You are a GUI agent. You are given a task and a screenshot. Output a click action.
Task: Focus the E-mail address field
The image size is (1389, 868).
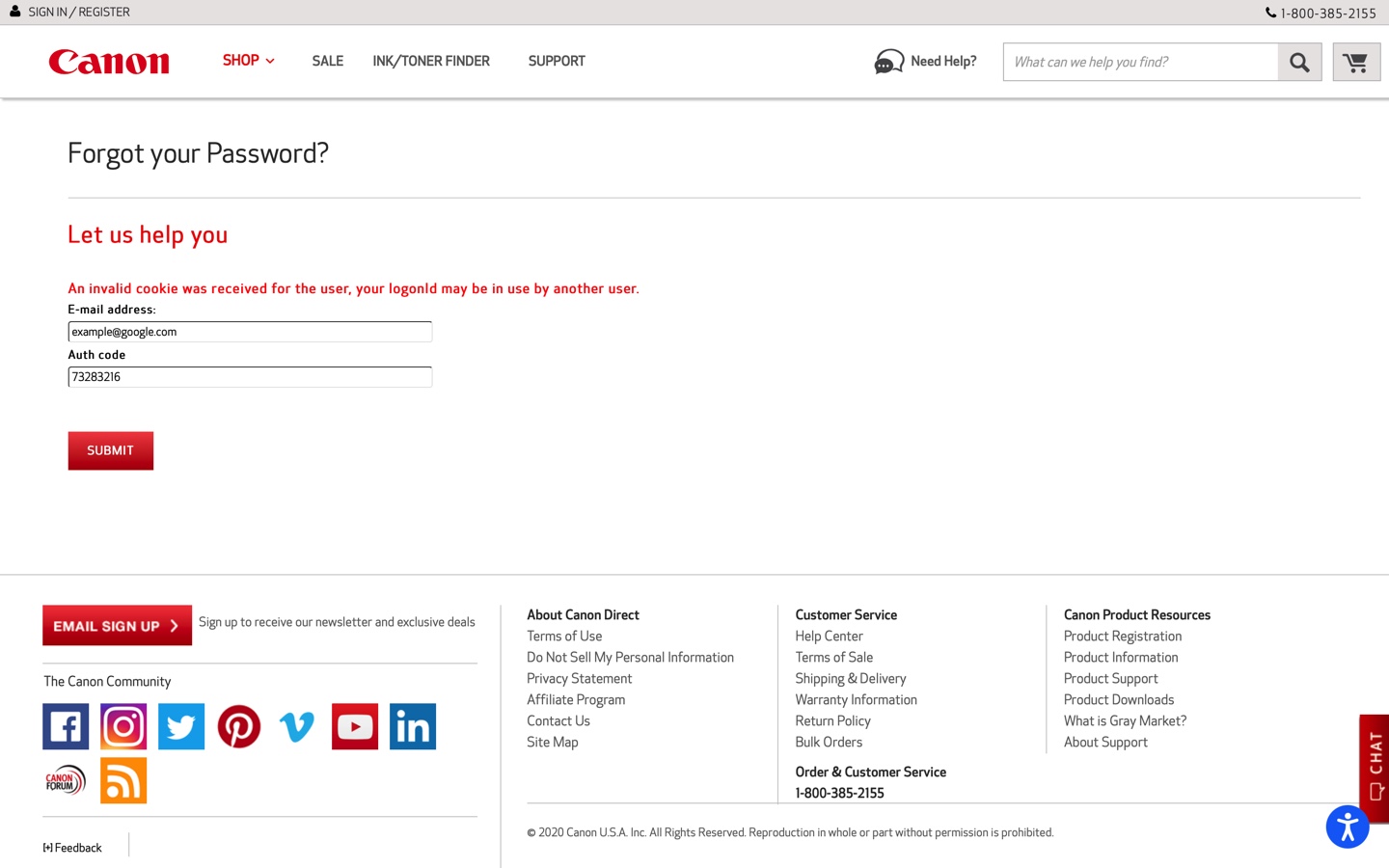pos(250,332)
